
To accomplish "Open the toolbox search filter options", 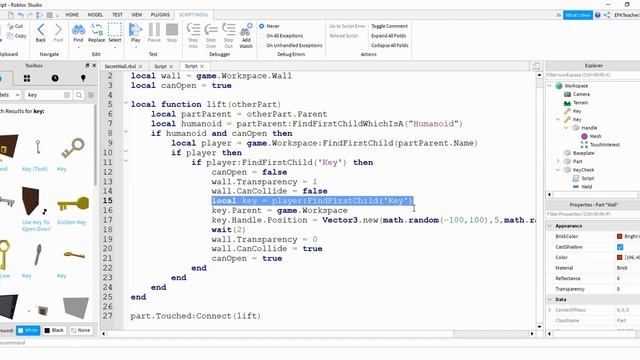I will coord(91,95).
